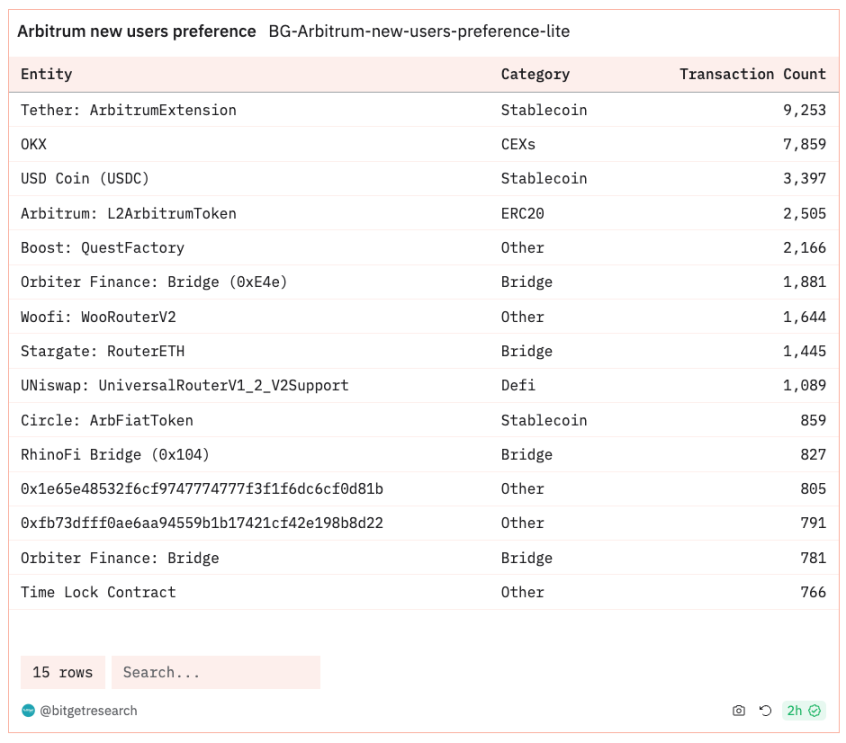Sort by Transaction Count header
Viewport: 846px width, 743px height.
[752, 74]
